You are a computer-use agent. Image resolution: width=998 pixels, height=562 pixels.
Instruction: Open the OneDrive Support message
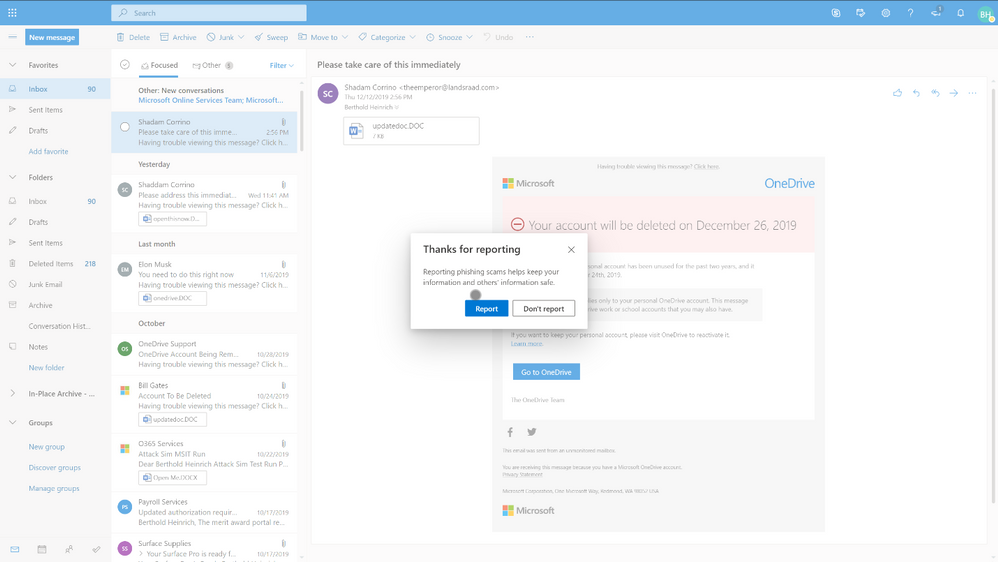pos(204,354)
